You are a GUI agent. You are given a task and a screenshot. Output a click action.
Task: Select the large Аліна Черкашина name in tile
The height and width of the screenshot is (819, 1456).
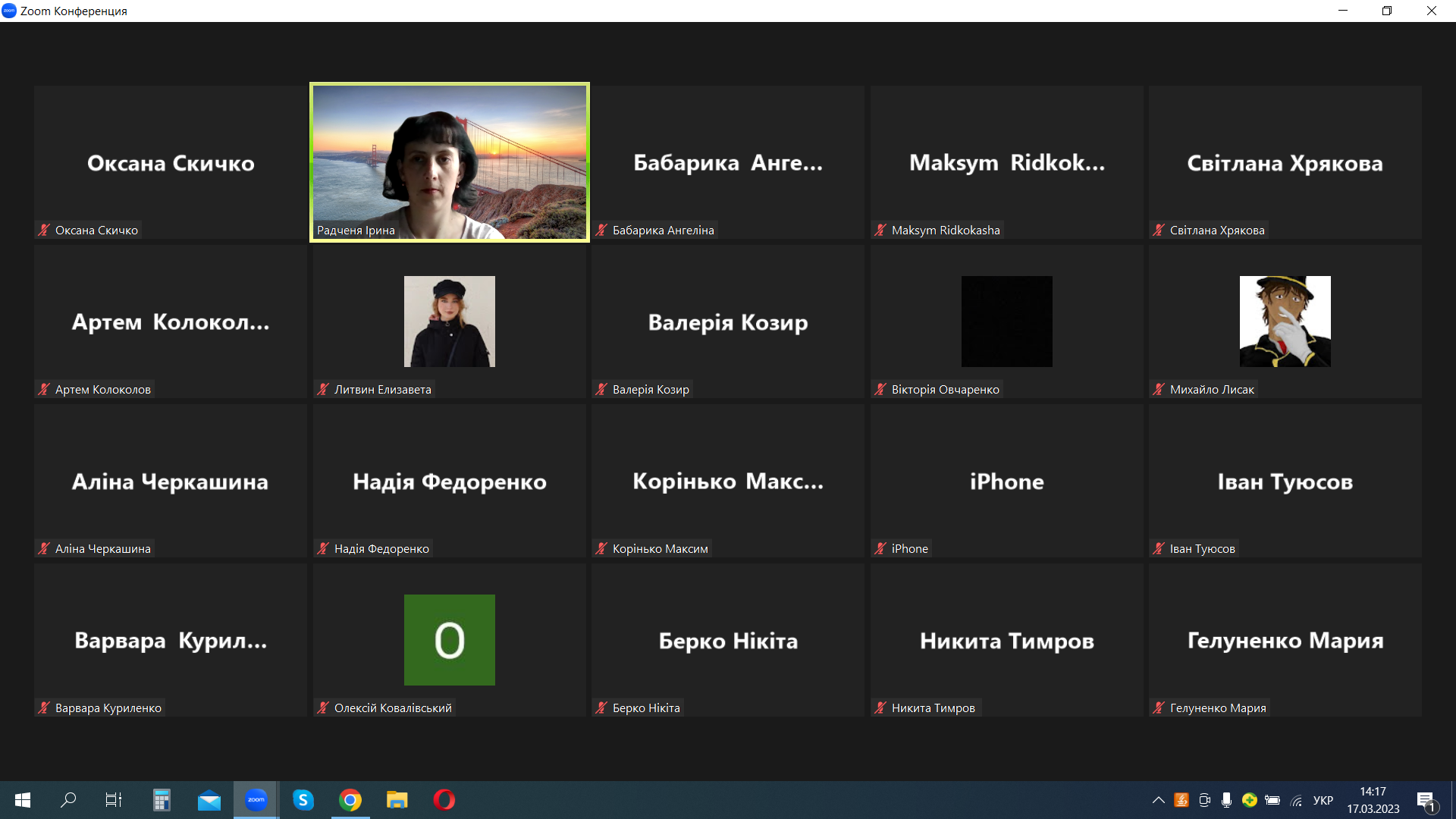(x=171, y=482)
